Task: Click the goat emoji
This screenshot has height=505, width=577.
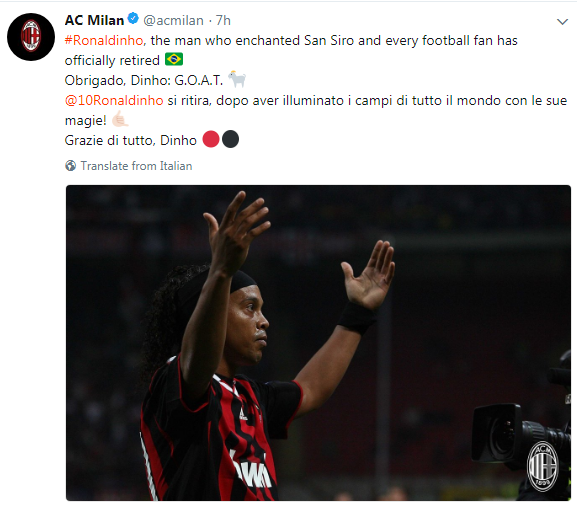Action: (237, 79)
